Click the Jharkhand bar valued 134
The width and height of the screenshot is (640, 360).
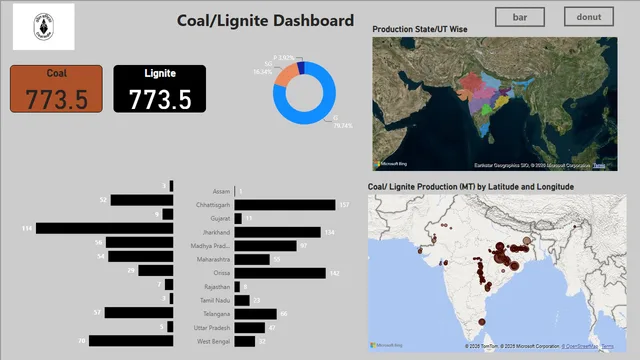(278, 232)
